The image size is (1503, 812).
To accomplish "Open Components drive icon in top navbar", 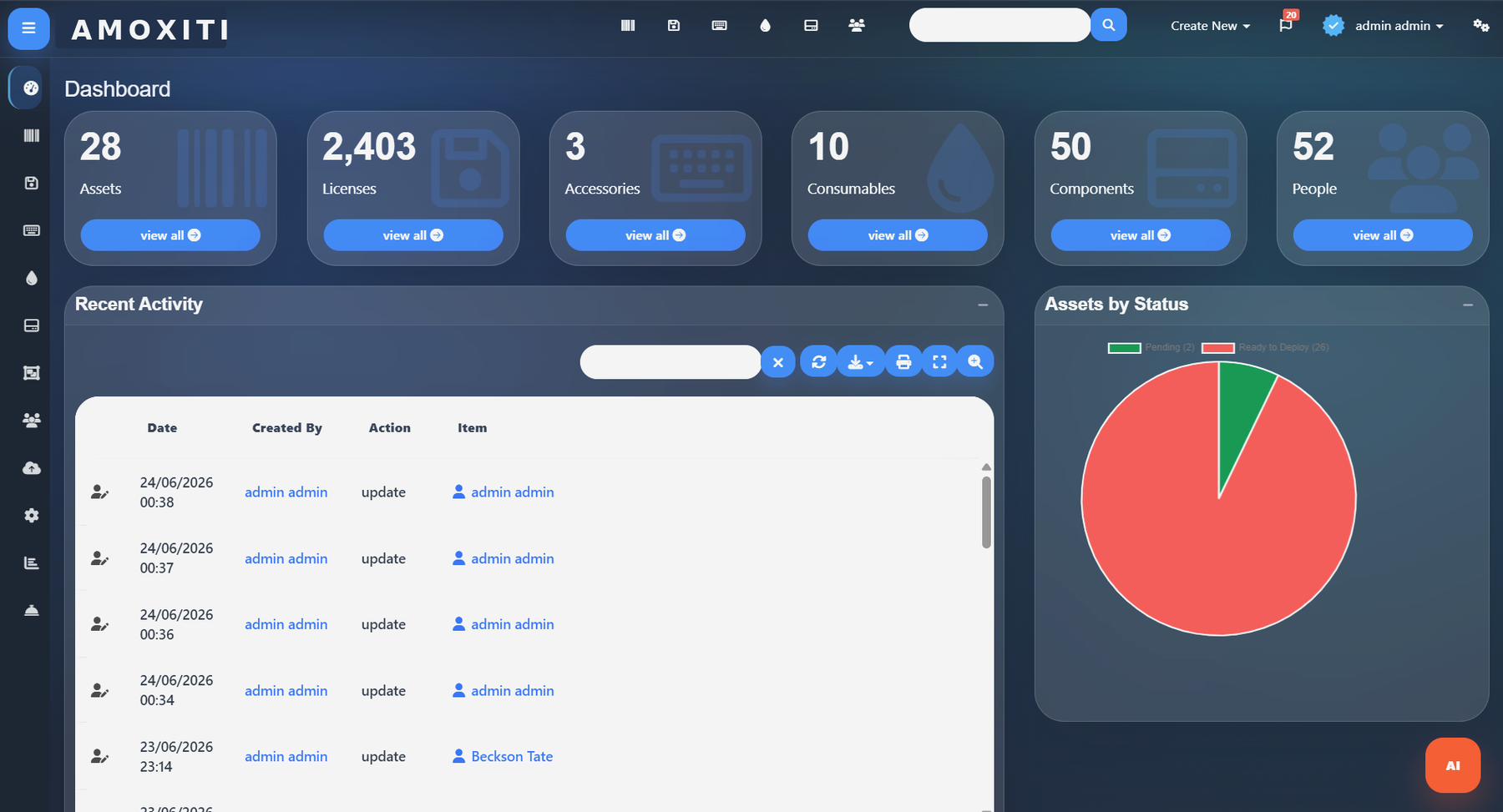I will (x=811, y=26).
